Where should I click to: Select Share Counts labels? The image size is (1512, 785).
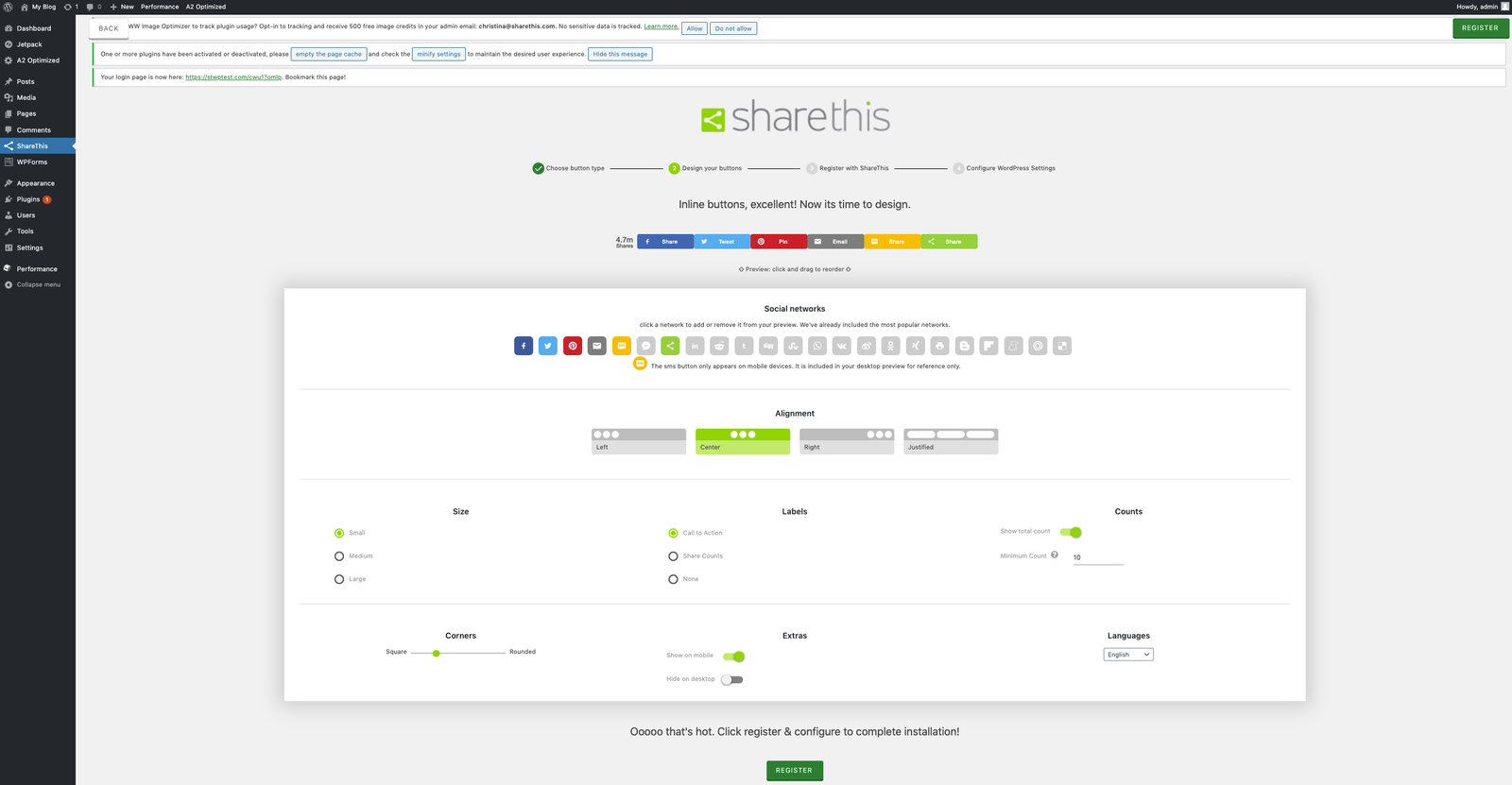[x=673, y=556]
